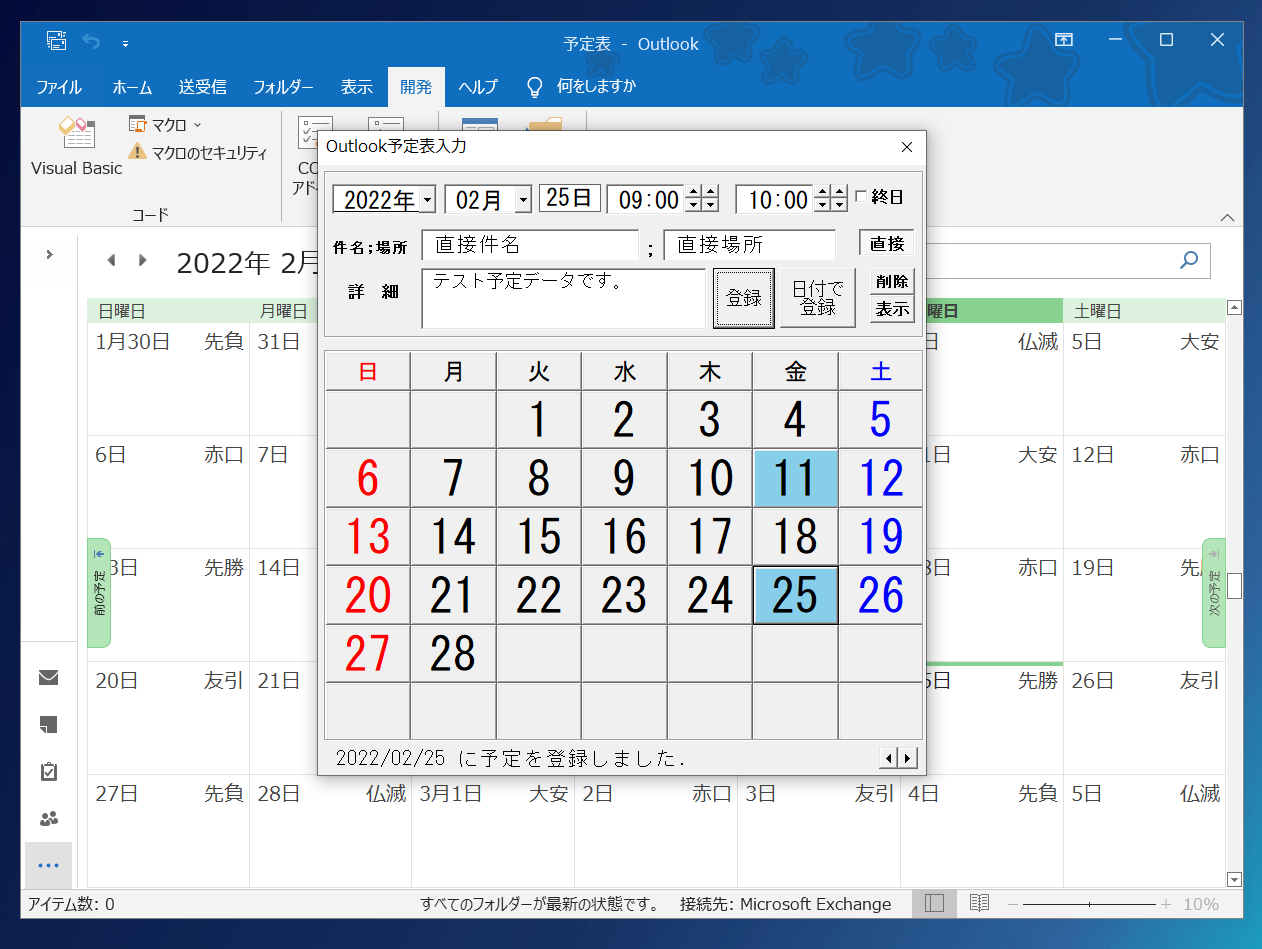Switch to Mail from the navigation bar
The image size is (1262, 949).
pyautogui.click(x=48, y=678)
